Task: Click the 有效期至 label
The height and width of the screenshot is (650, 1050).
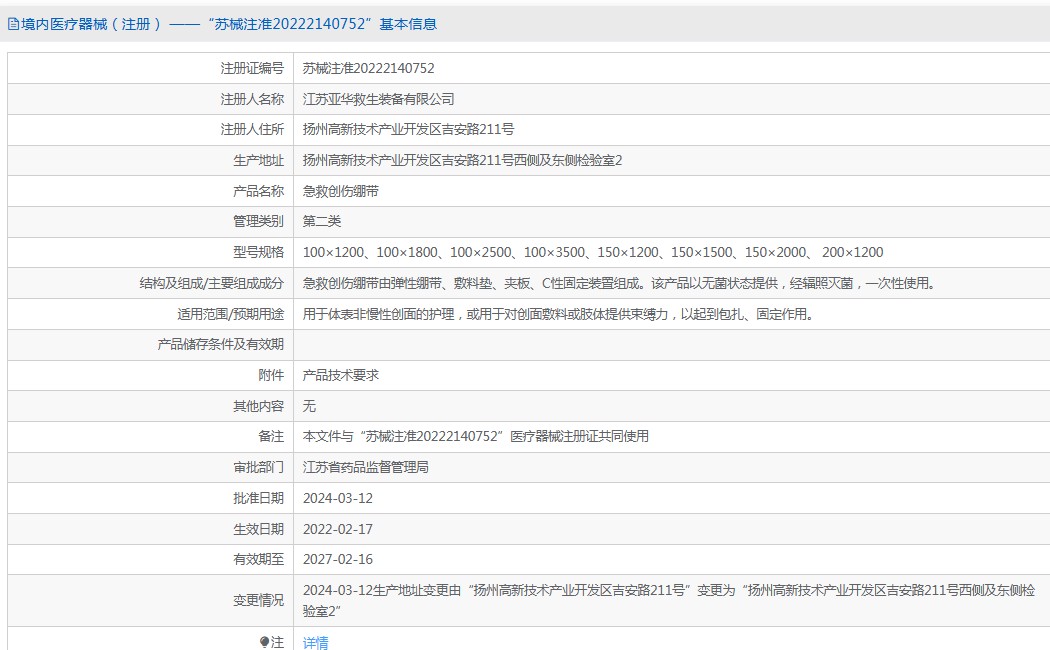Action: [x=258, y=560]
